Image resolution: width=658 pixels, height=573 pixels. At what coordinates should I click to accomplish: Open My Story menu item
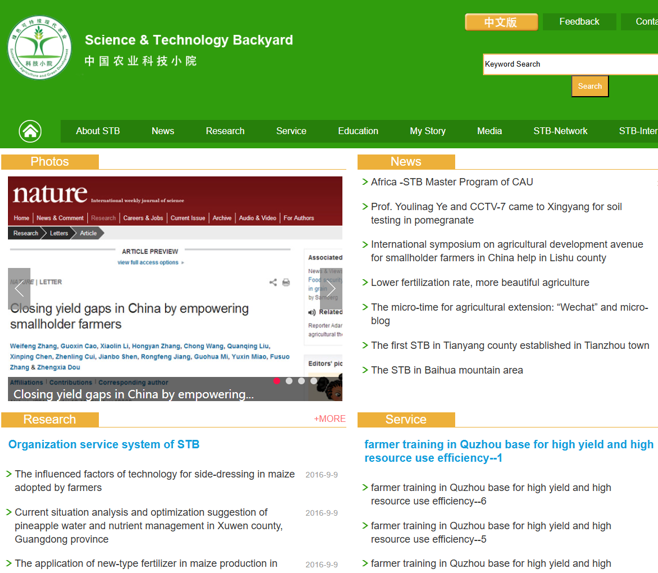pos(428,131)
